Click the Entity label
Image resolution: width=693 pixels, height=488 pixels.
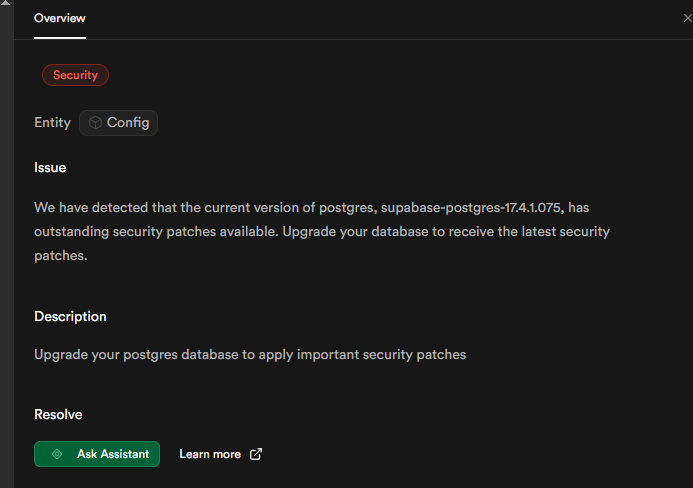[52, 123]
